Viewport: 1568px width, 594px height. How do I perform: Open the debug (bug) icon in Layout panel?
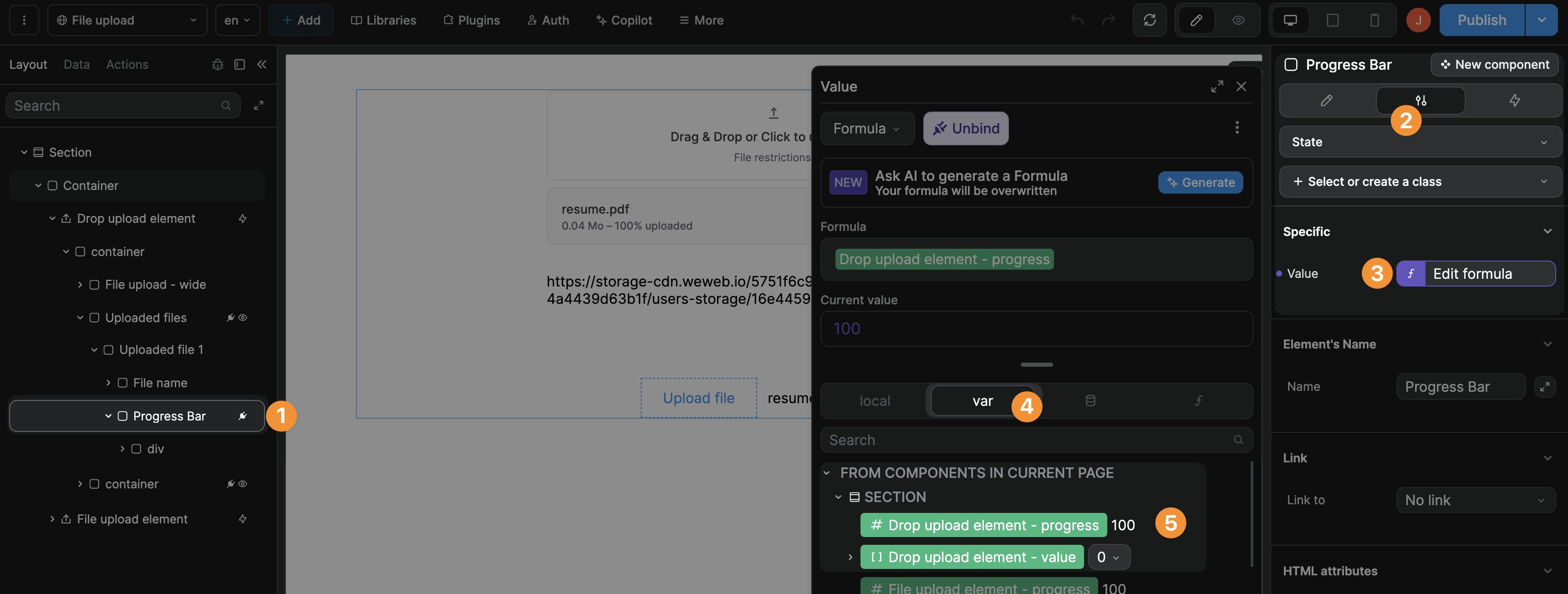pos(217,64)
